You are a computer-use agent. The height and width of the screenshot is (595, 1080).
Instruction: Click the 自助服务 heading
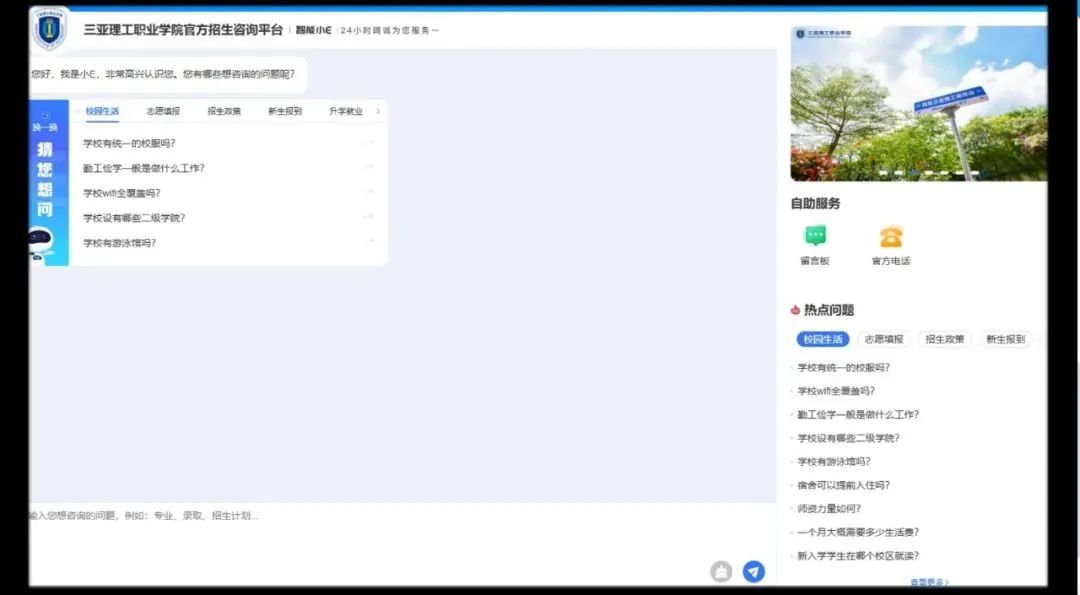816,203
